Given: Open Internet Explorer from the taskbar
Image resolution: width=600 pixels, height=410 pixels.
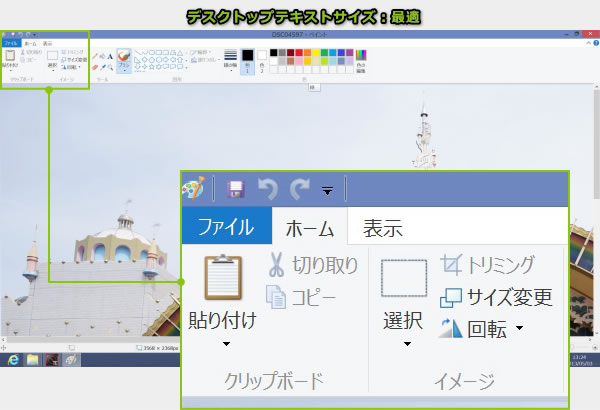Looking at the screenshot, I should [x=13, y=360].
